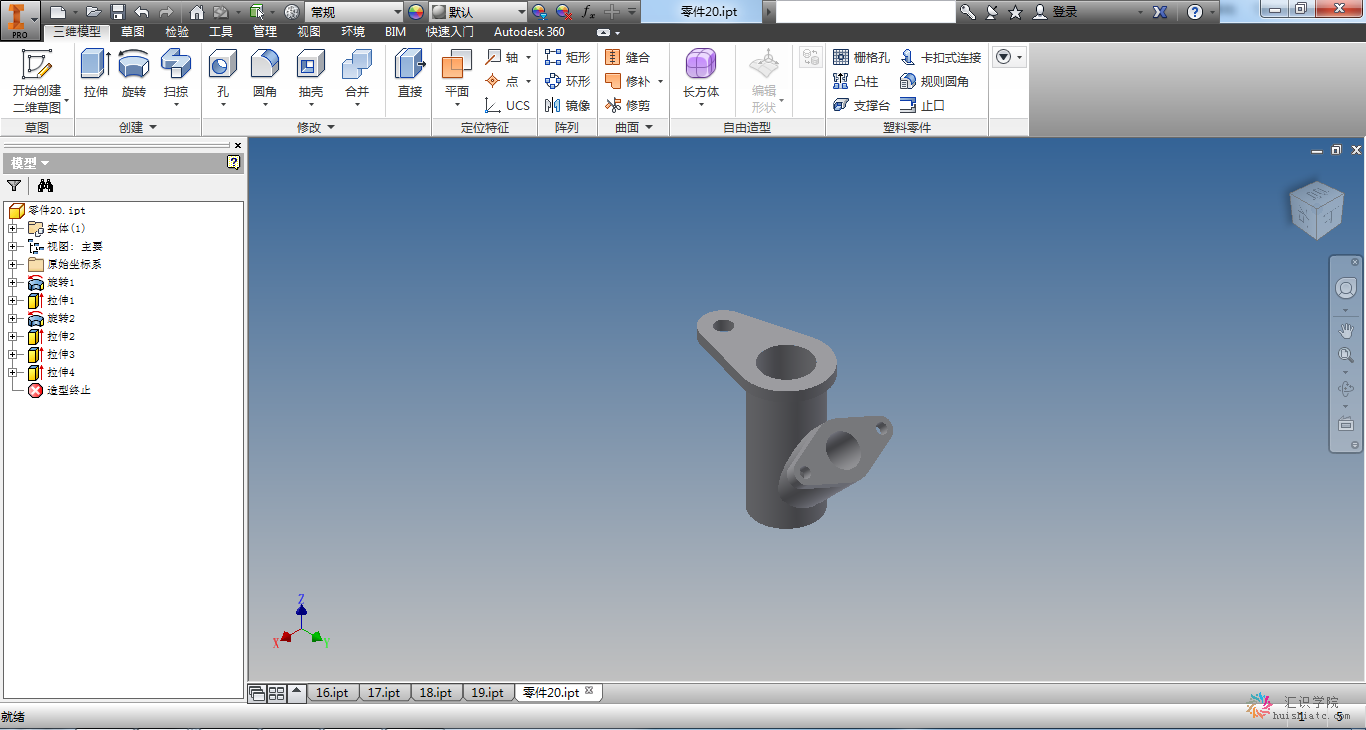This screenshot has width=1366, height=730.
Task: Click the ViewCube
Action: tap(1316, 210)
